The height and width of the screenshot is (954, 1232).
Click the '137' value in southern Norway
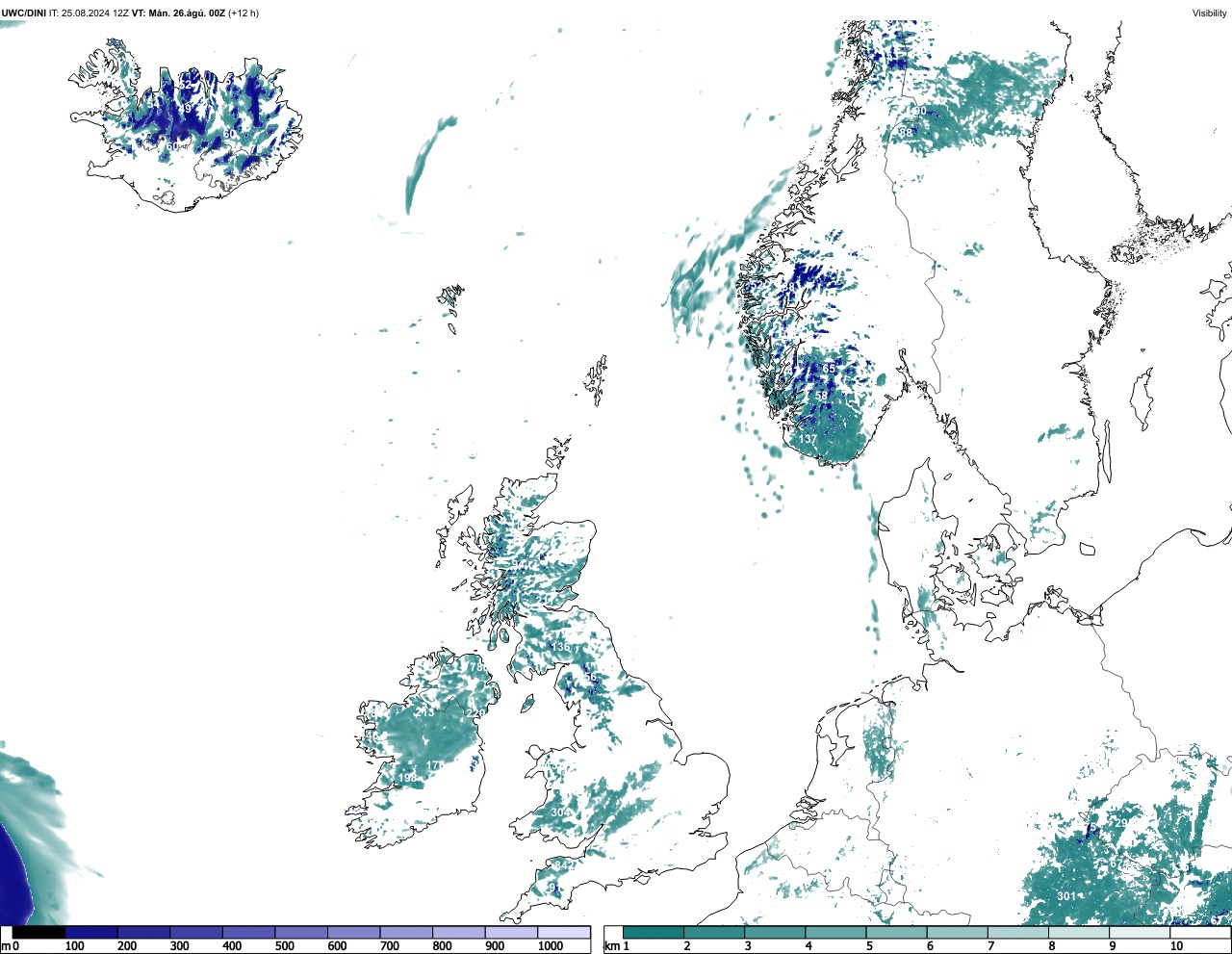click(x=808, y=439)
